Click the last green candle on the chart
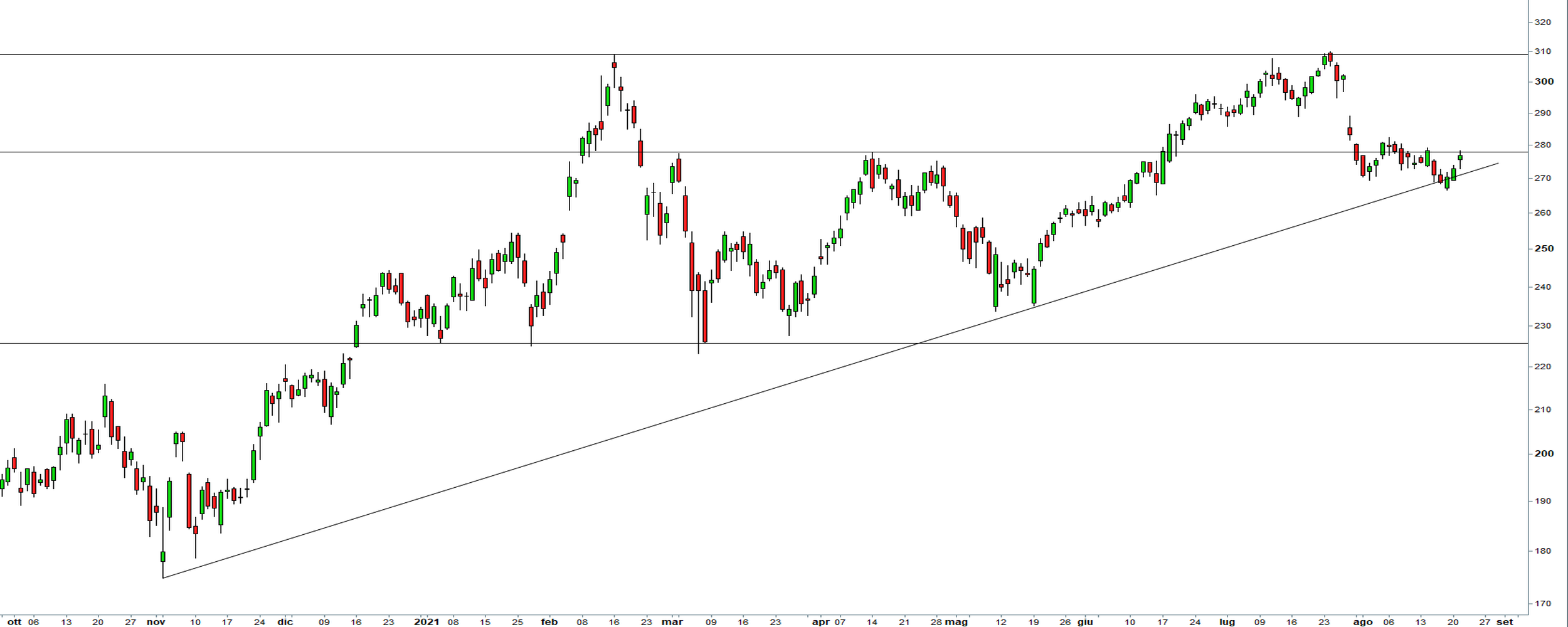Viewport: 1568px width, 627px height. pos(1460,157)
